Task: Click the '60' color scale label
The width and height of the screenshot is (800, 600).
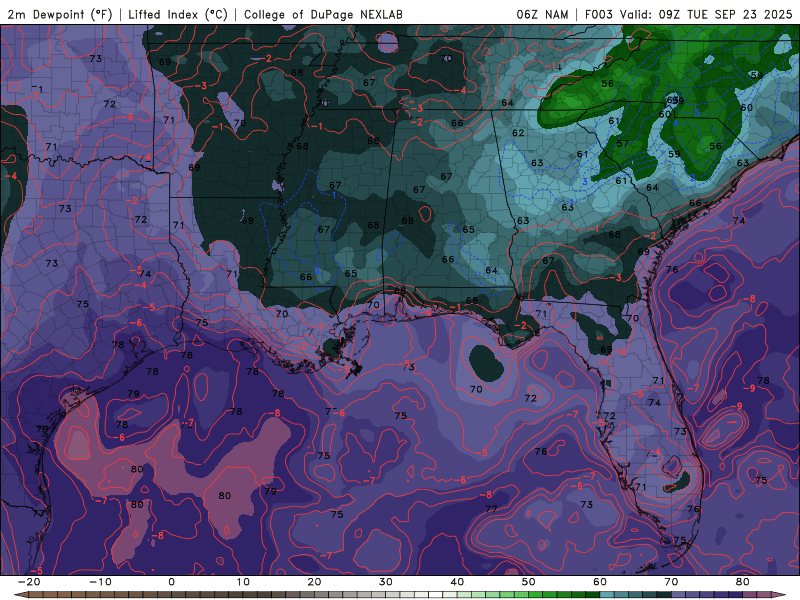Action: point(600,582)
